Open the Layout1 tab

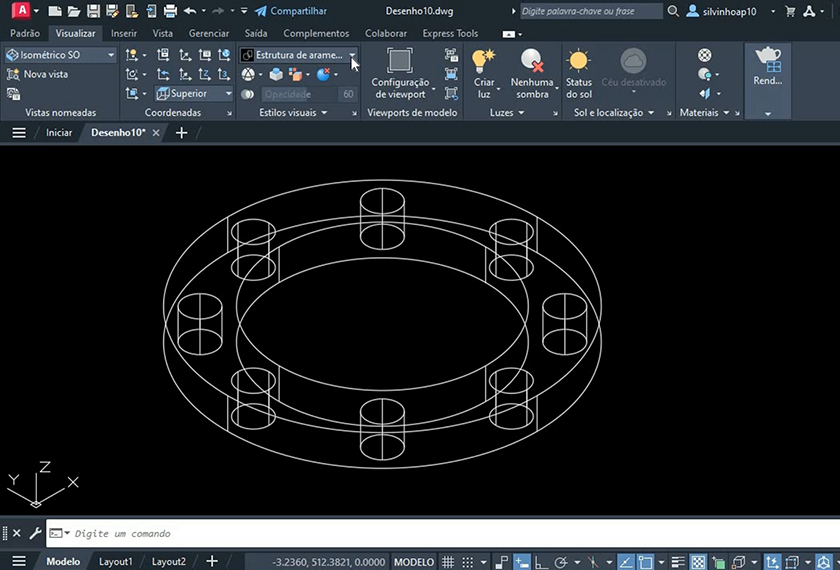115,562
